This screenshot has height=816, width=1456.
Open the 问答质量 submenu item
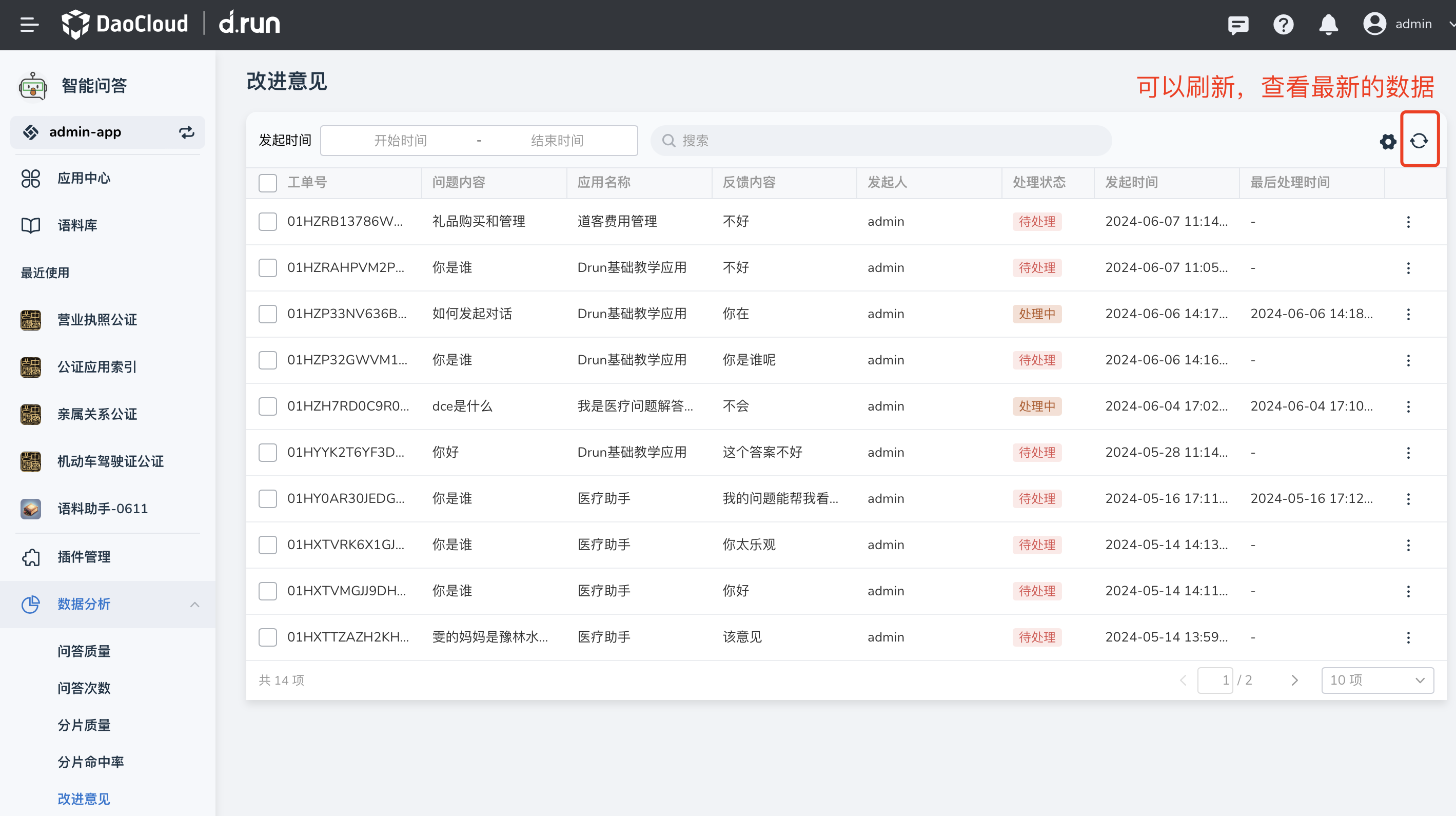(x=84, y=651)
